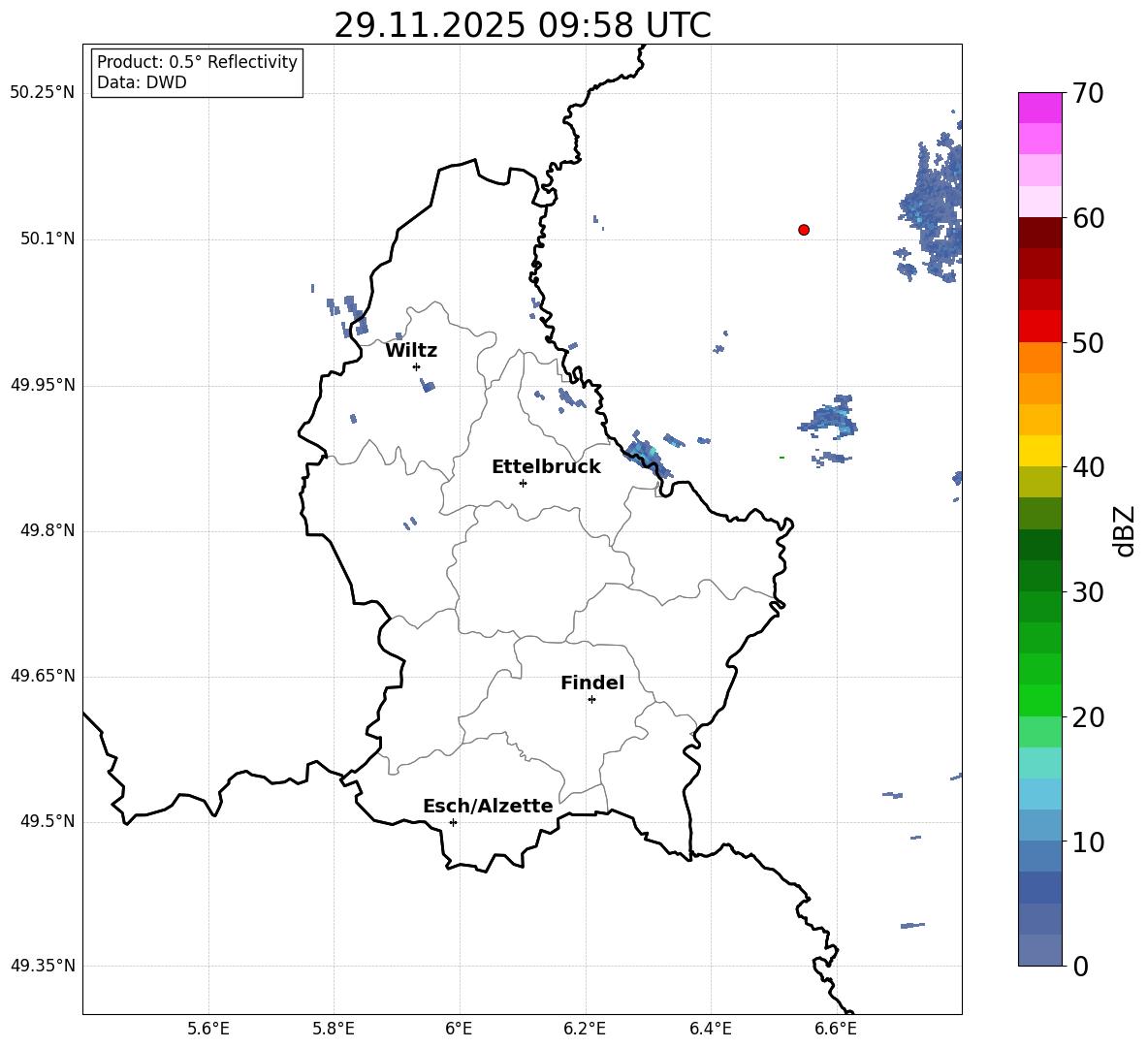Click the red dot marker on the map
The image size is (1148, 1048).
(x=804, y=230)
